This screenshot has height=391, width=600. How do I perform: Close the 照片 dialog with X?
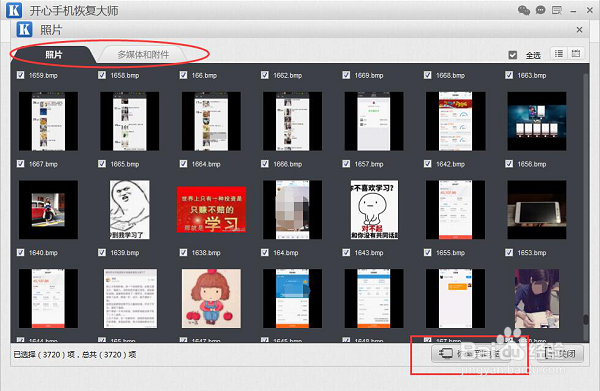[x=579, y=29]
